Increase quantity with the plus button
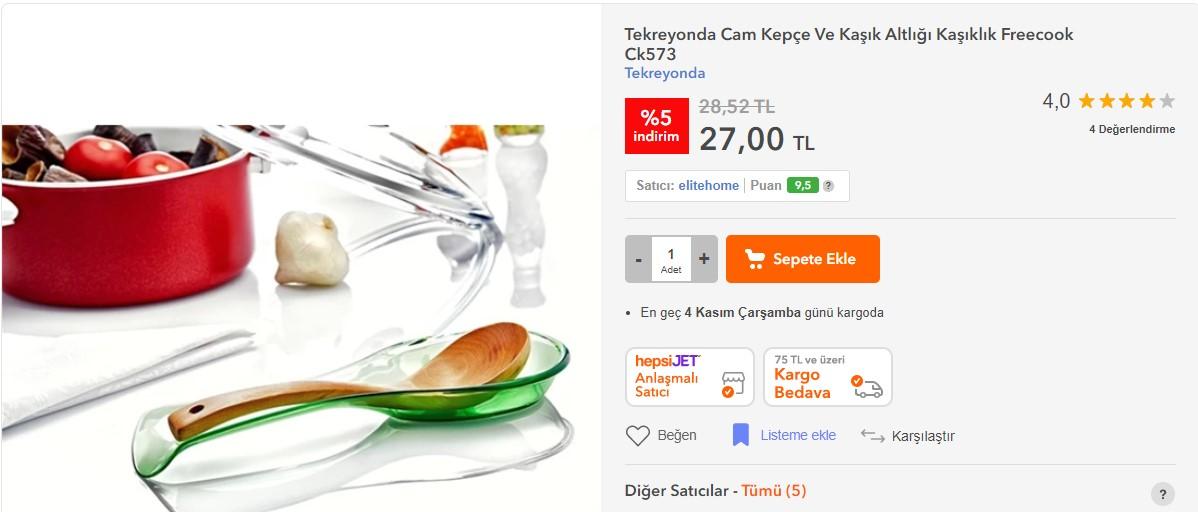The height and width of the screenshot is (512, 1198). tap(704, 259)
